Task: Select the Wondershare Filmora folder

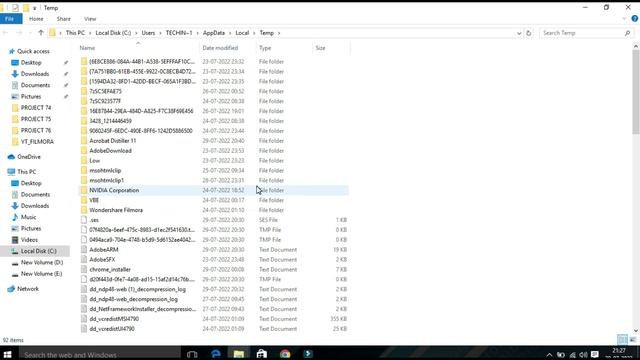Action: (116, 210)
